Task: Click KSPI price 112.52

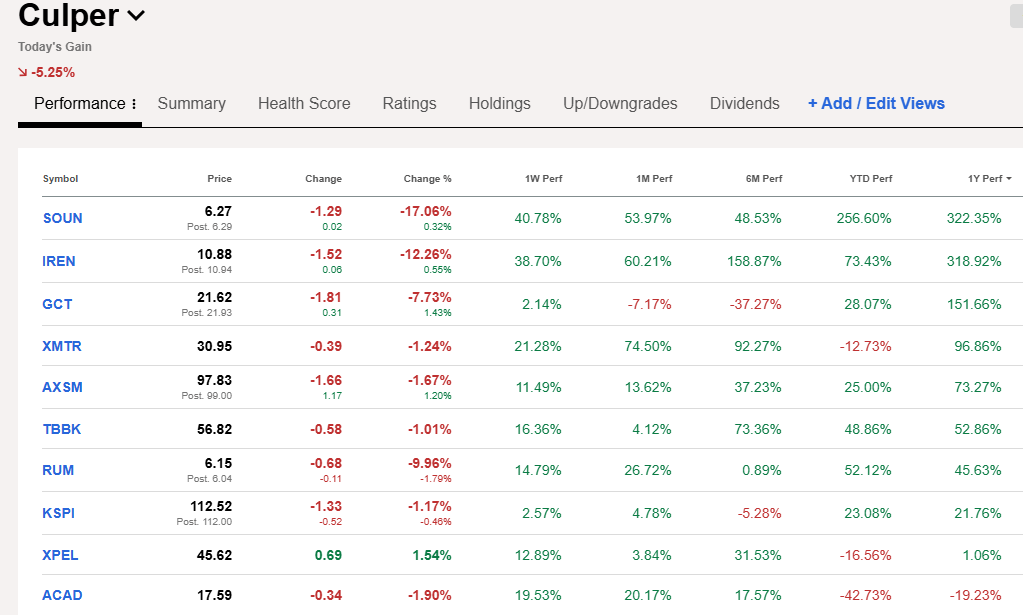Action: pyautogui.click(x=211, y=506)
